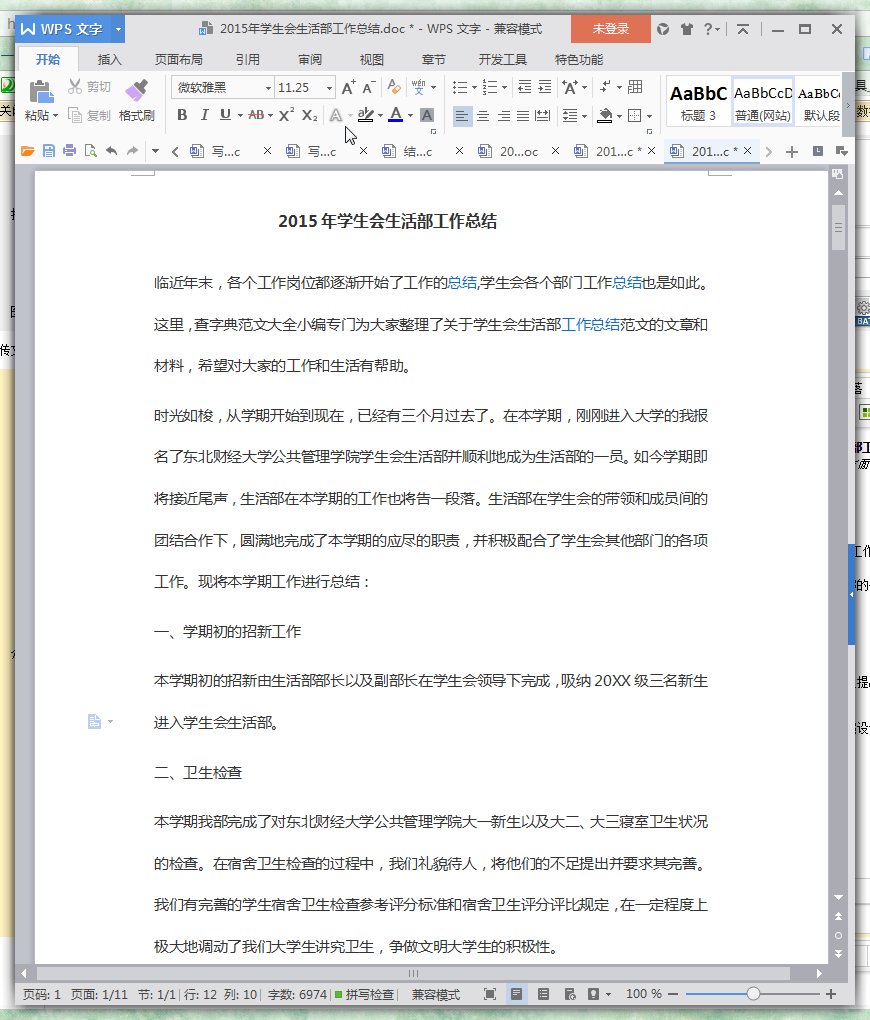Save document with the floppy icon
The image size is (870, 1020).
[x=49, y=152]
